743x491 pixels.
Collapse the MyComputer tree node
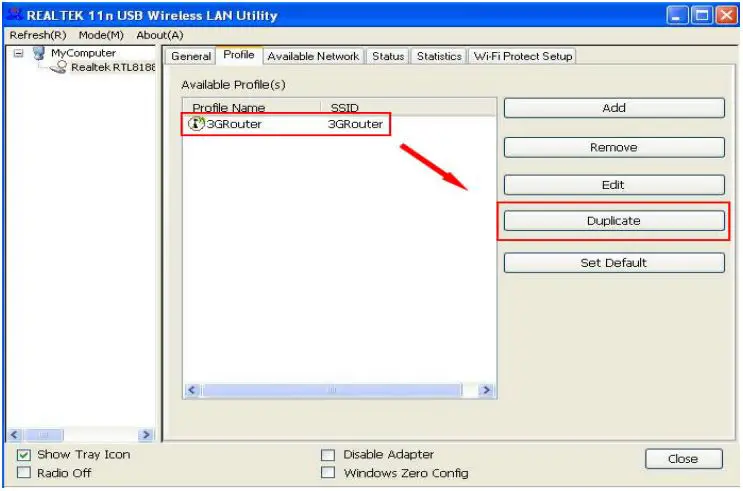tap(18, 53)
